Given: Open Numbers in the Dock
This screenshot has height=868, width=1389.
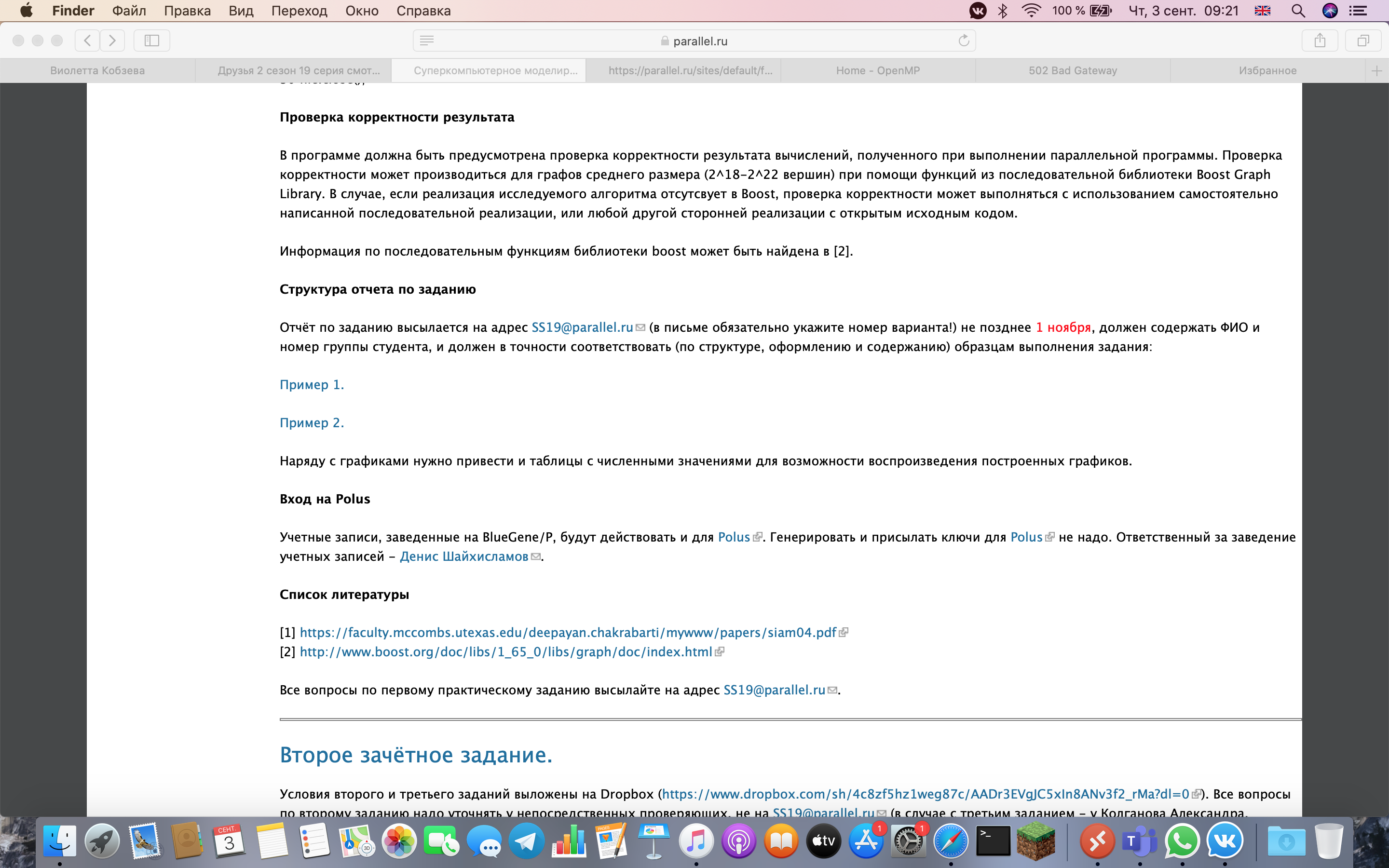Looking at the screenshot, I should (x=569, y=841).
